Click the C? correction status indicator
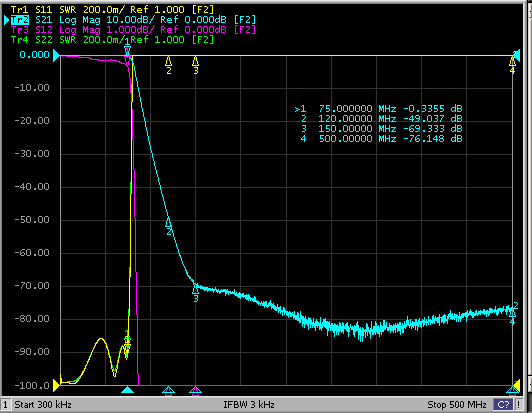Viewport: 532px width, 413px height. point(504,405)
